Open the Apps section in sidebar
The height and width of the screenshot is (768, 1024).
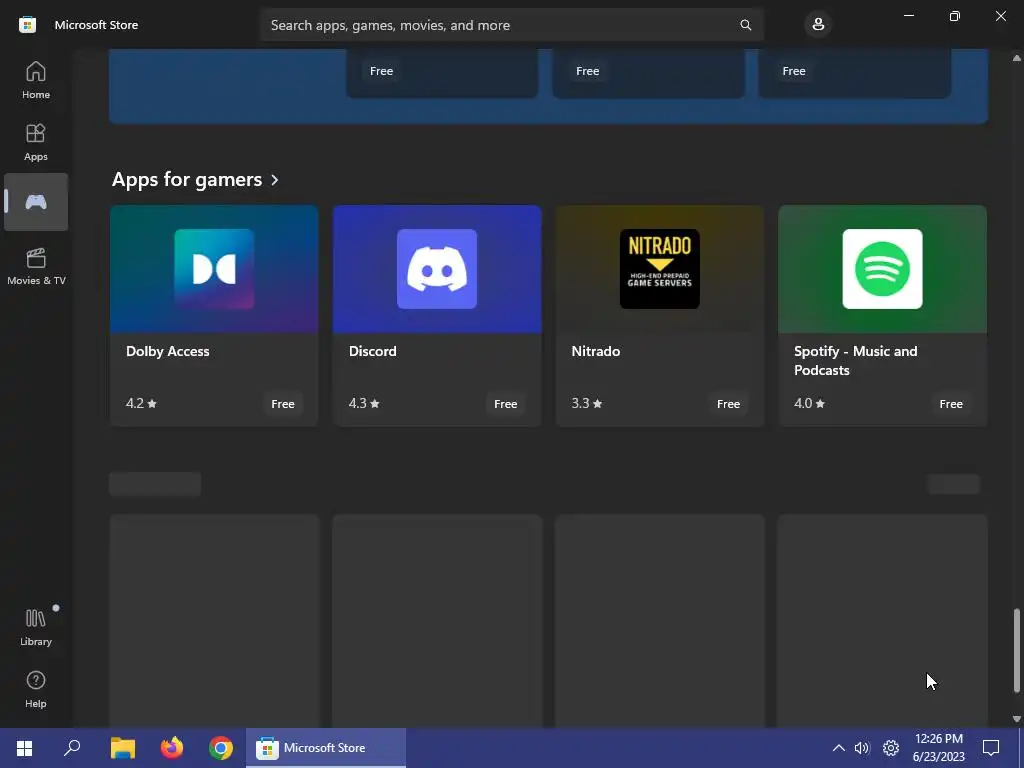click(36, 142)
